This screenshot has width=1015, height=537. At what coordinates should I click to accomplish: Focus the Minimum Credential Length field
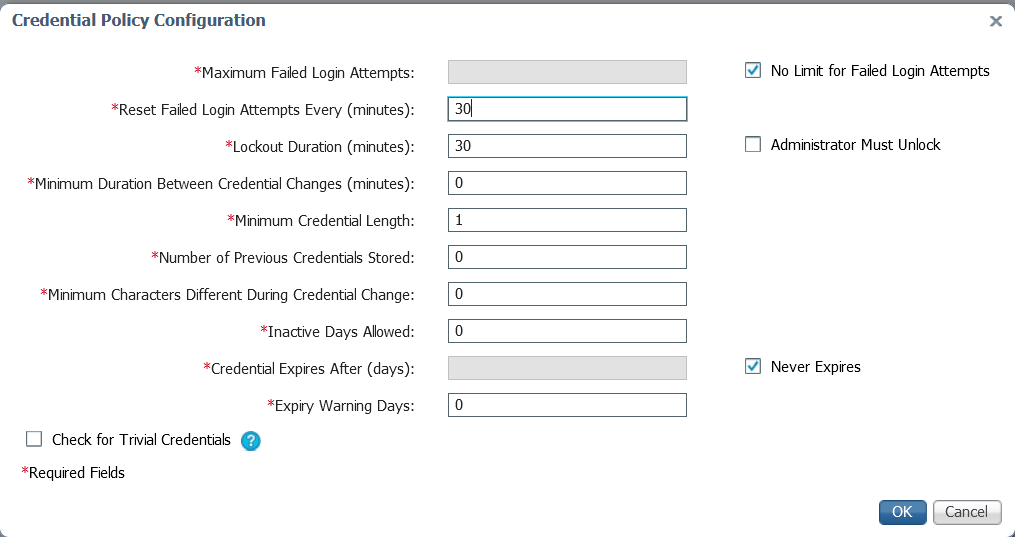567,220
